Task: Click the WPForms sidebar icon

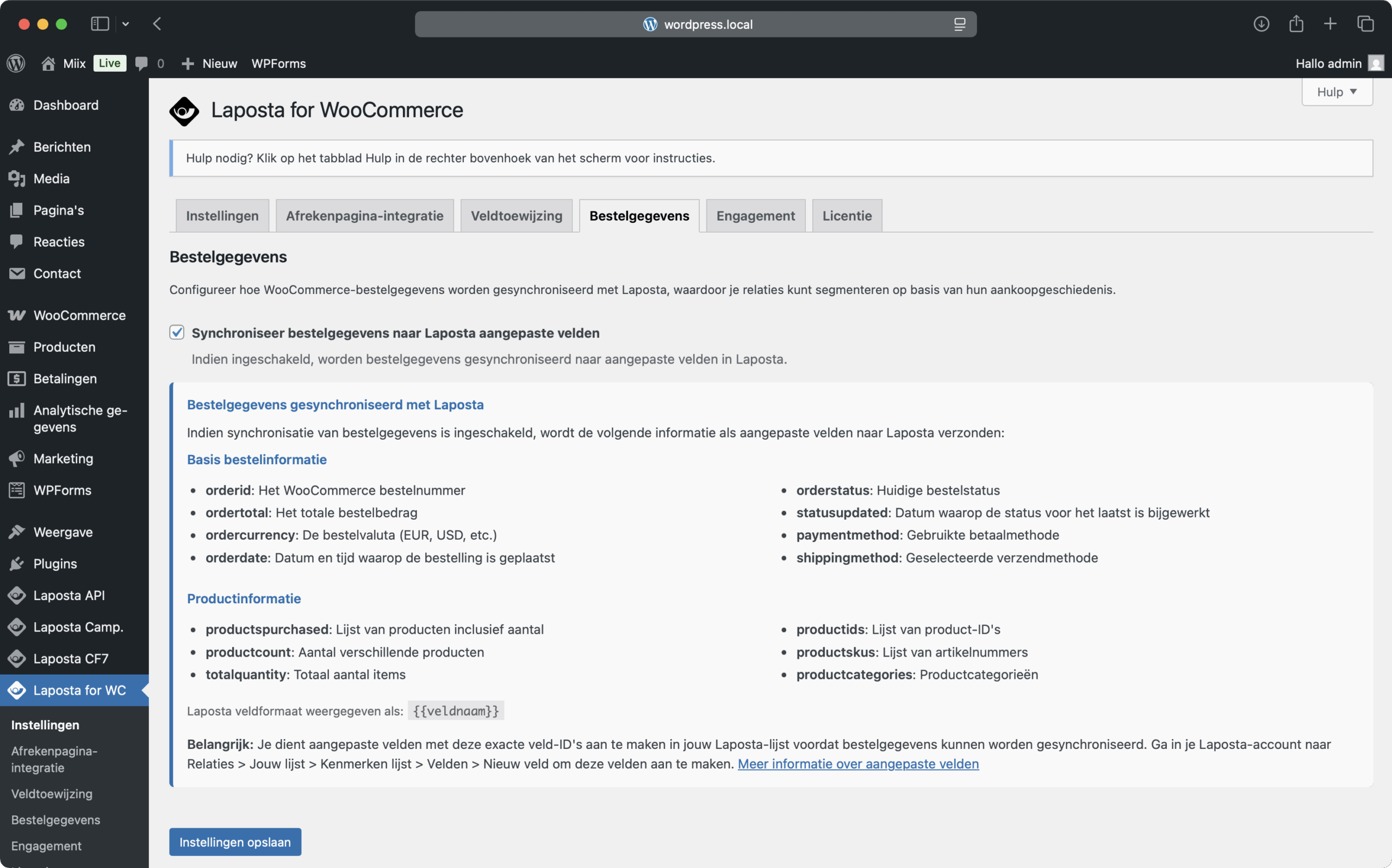Action: pyautogui.click(x=17, y=490)
